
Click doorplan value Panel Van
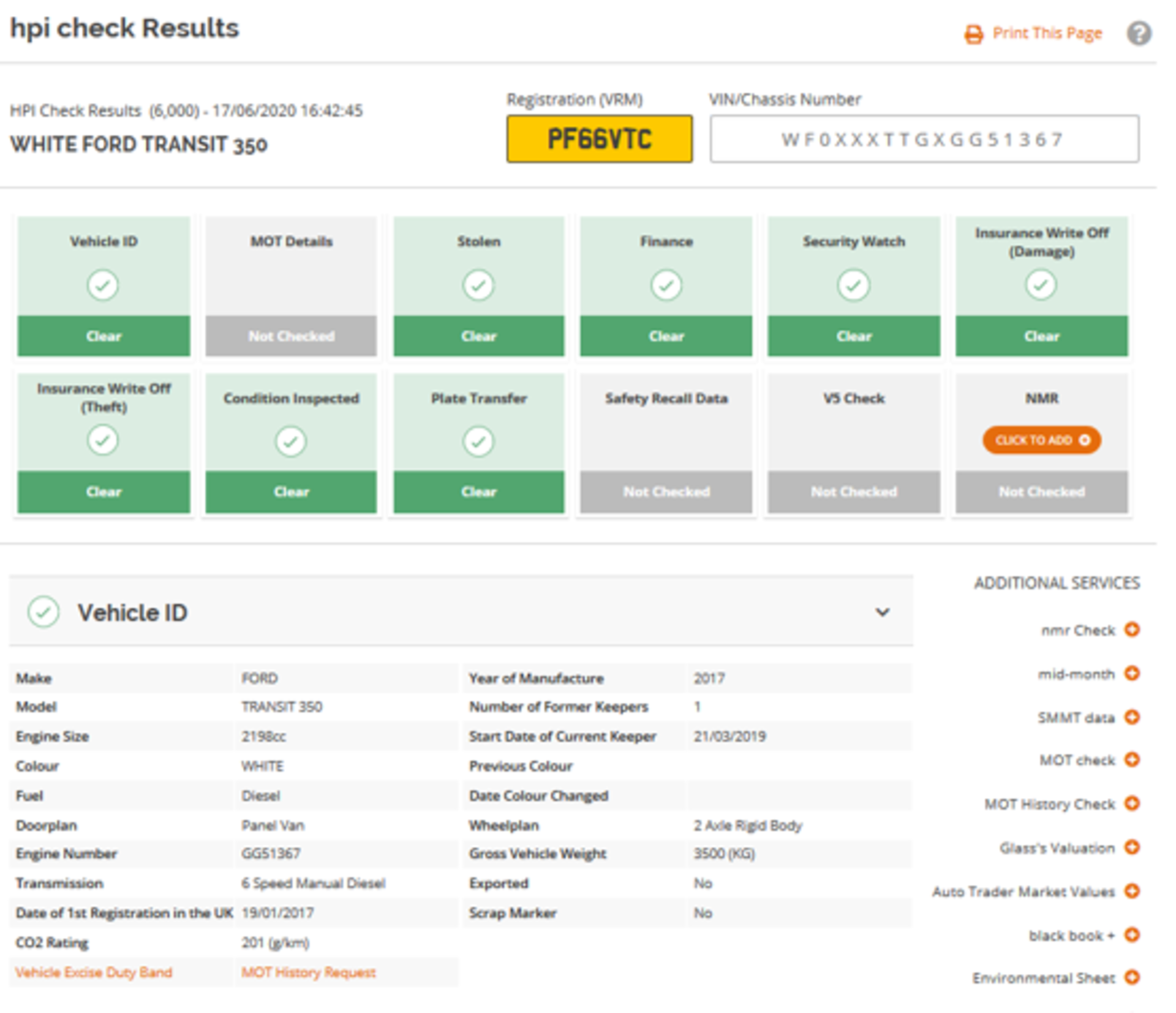pyautogui.click(x=273, y=826)
